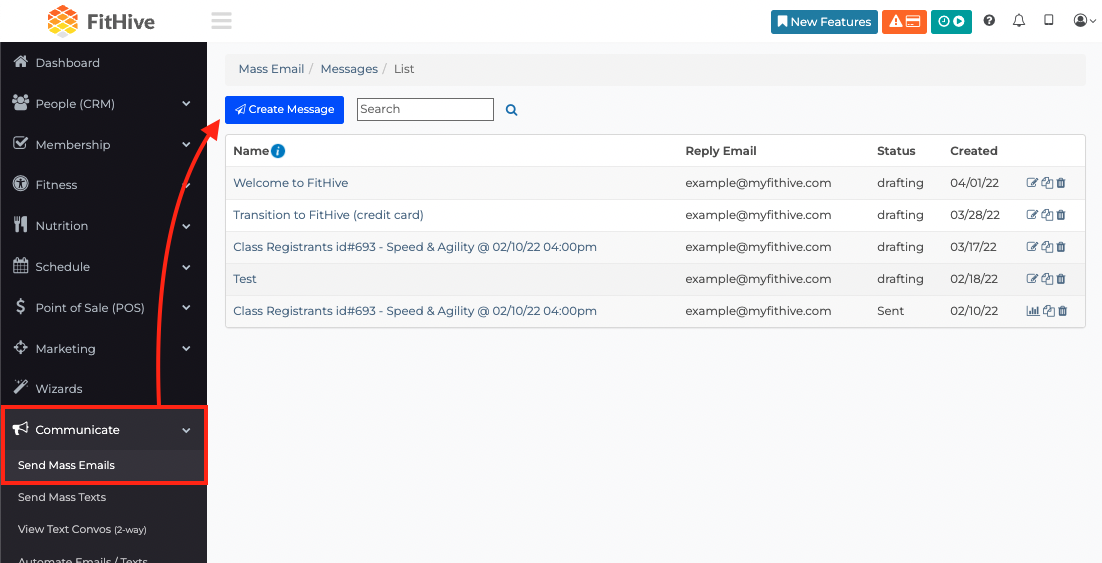This screenshot has width=1102, height=563.
Task: Copy the Sent 02/10/22 message
Action: click(1049, 311)
